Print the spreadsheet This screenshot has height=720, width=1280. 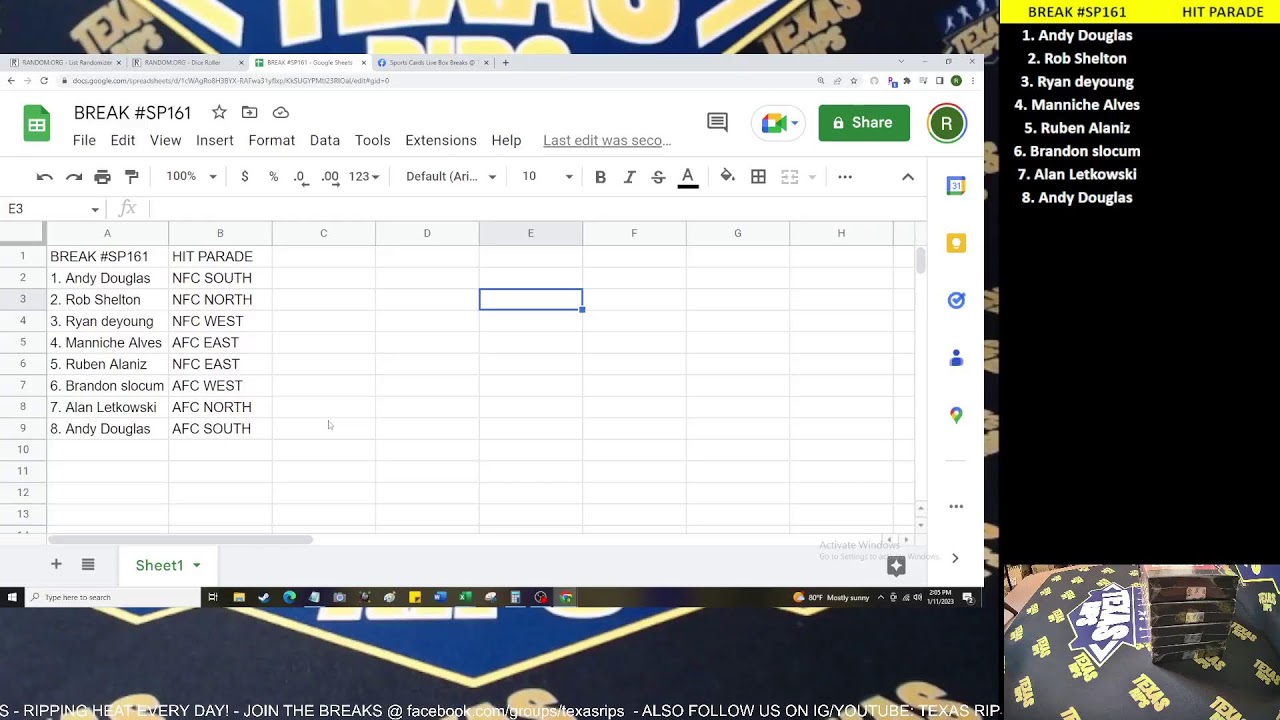pyautogui.click(x=102, y=177)
